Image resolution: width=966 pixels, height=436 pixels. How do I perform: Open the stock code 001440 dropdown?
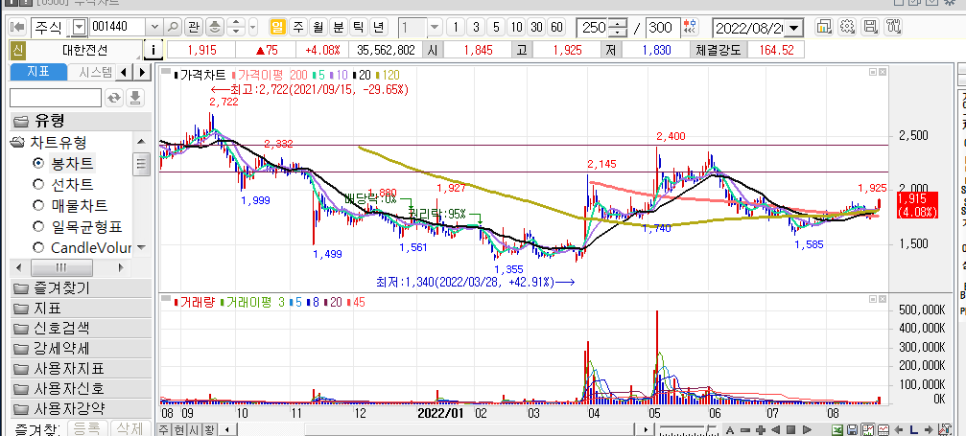tap(155, 27)
